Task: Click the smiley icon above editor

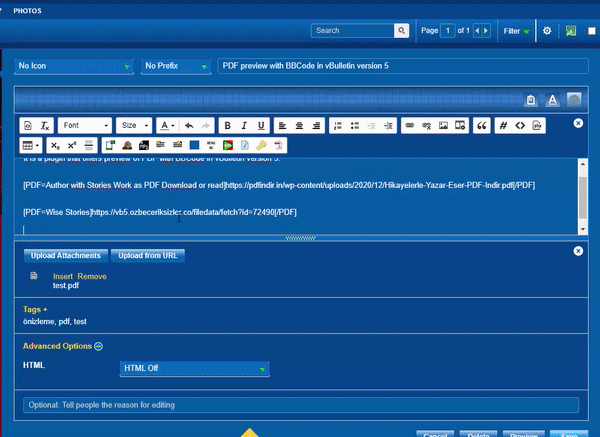Action: (x=574, y=99)
